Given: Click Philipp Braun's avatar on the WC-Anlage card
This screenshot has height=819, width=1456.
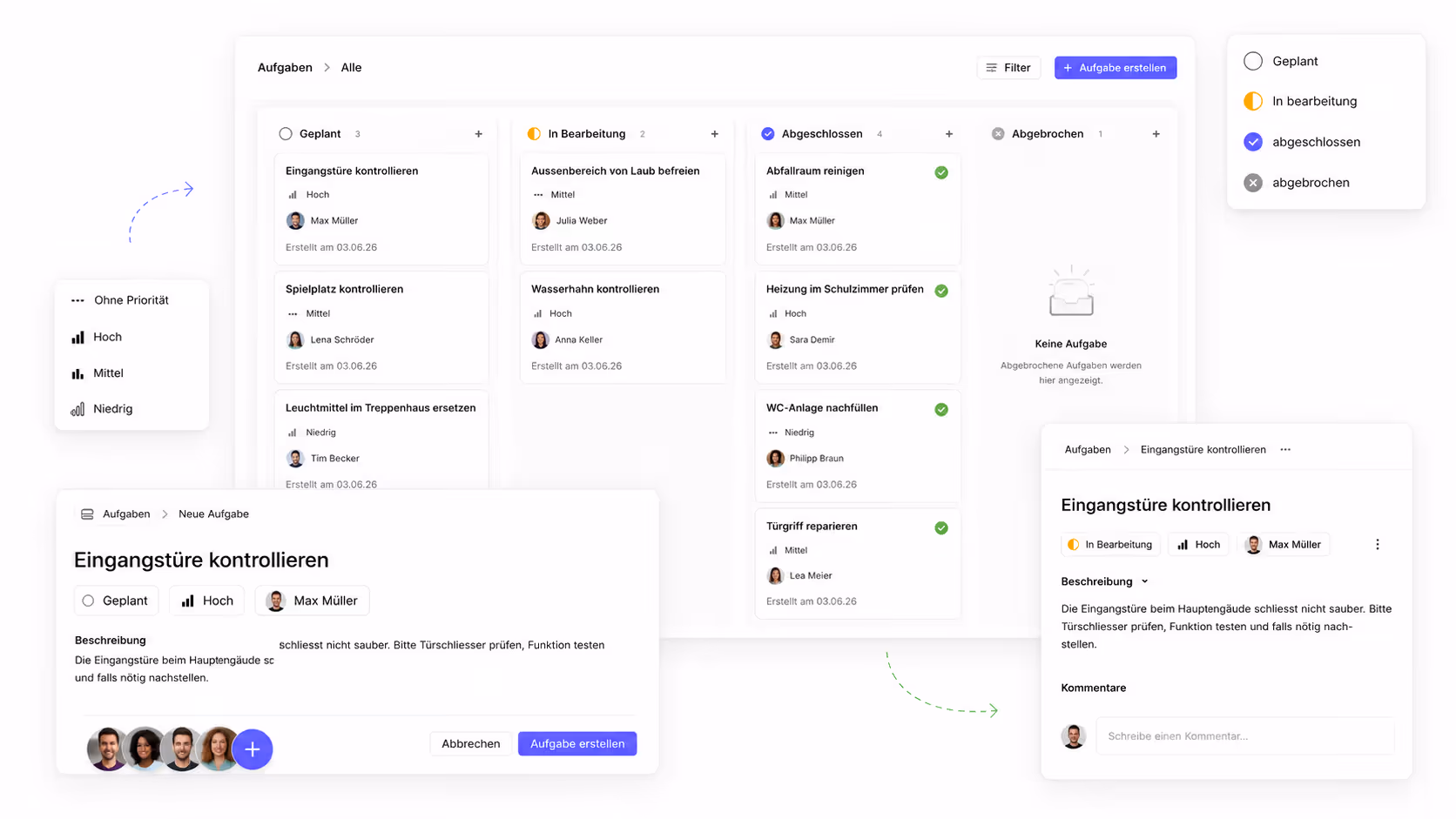Looking at the screenshot, I should pos(775,458).
